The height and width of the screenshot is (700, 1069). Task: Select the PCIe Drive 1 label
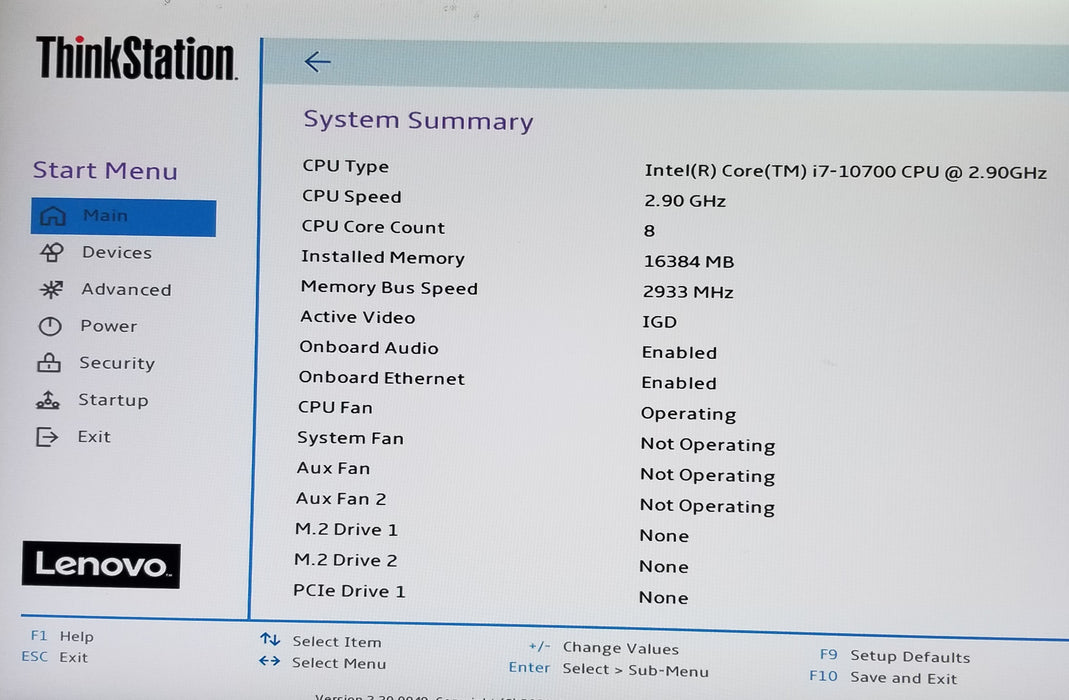(348, 591)
